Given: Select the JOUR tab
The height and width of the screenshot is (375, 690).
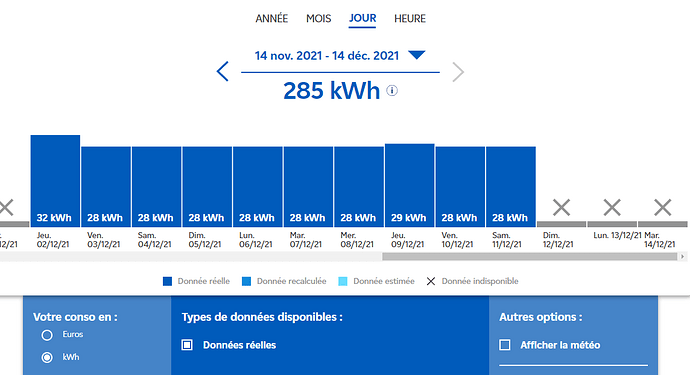Looking at the screenshot, I should pyautogui.click(x=362, y=18).
